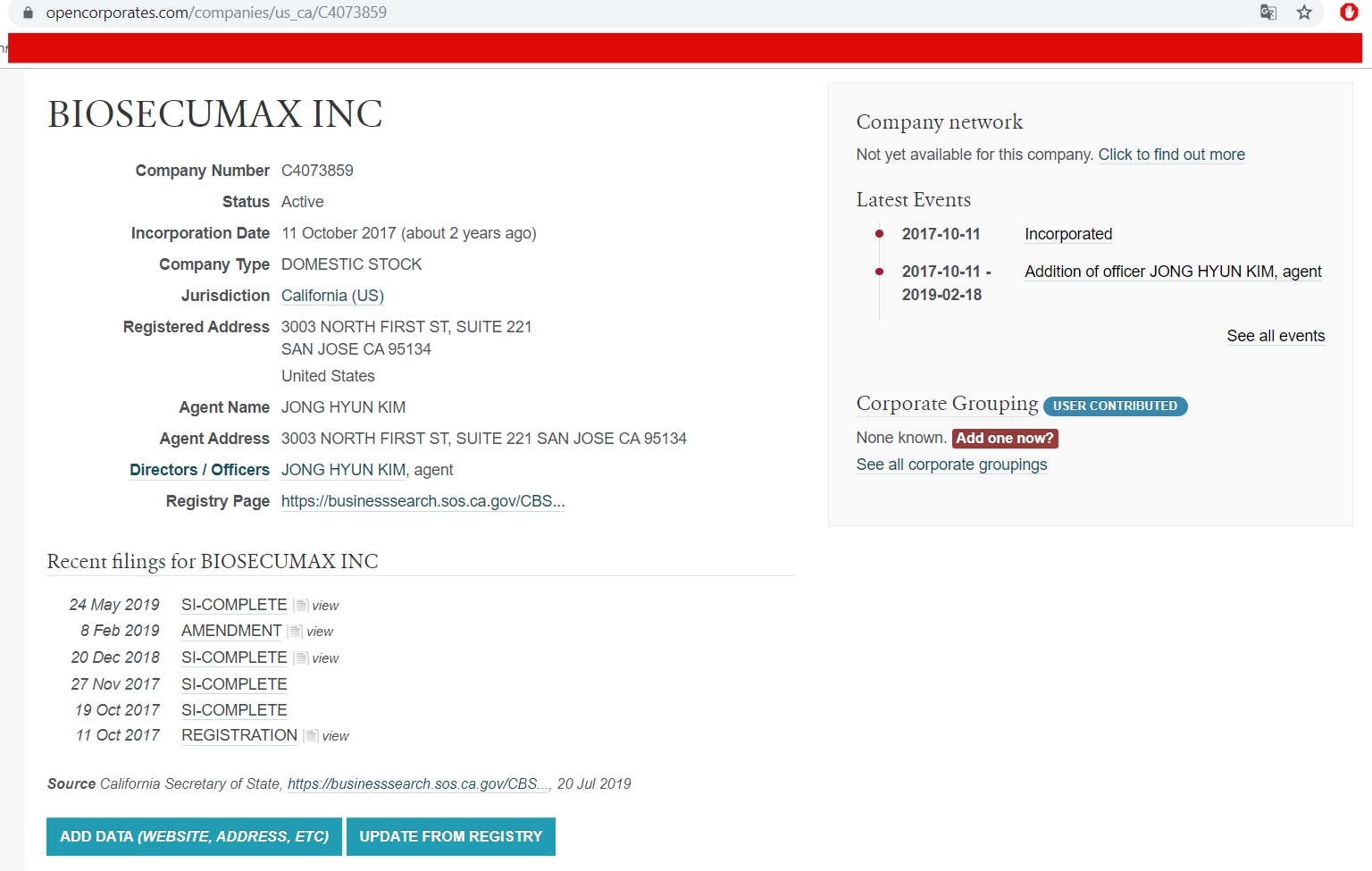Open the California (US) jurisdiction link
Image resolution: width=1372 pixels, height=871 pixels.
tap(332, 296)
